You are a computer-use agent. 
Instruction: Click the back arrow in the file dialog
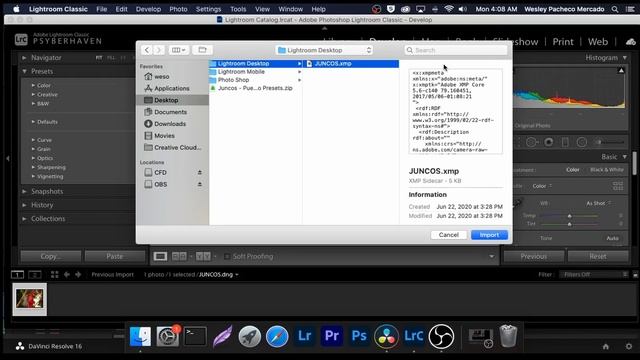pyautogui.click(x=147, y=50)
